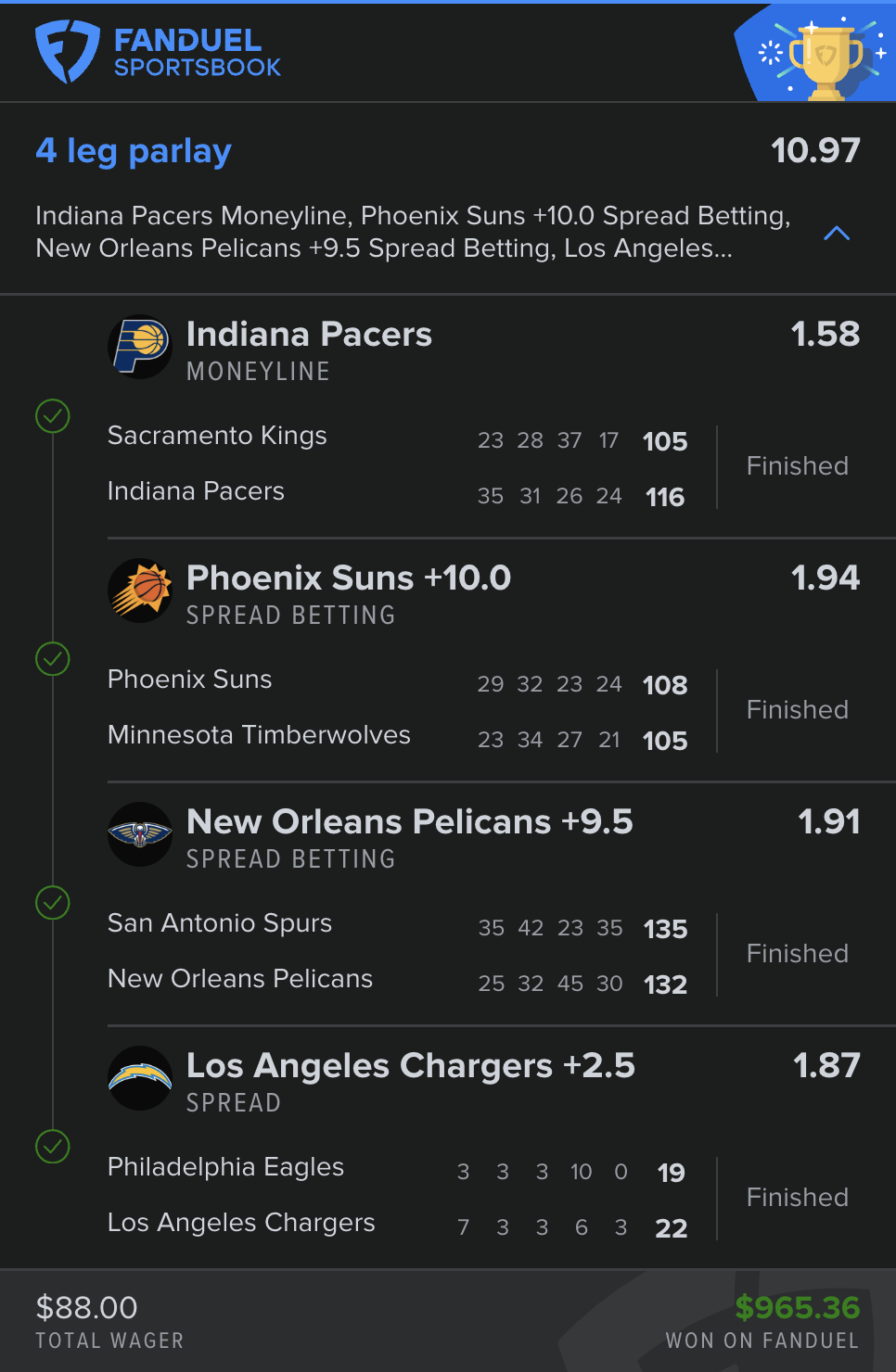The image size is (896, 1372).
Task: Open the Indiana Pacers Moneyline leg title
Action: [309, 335]
